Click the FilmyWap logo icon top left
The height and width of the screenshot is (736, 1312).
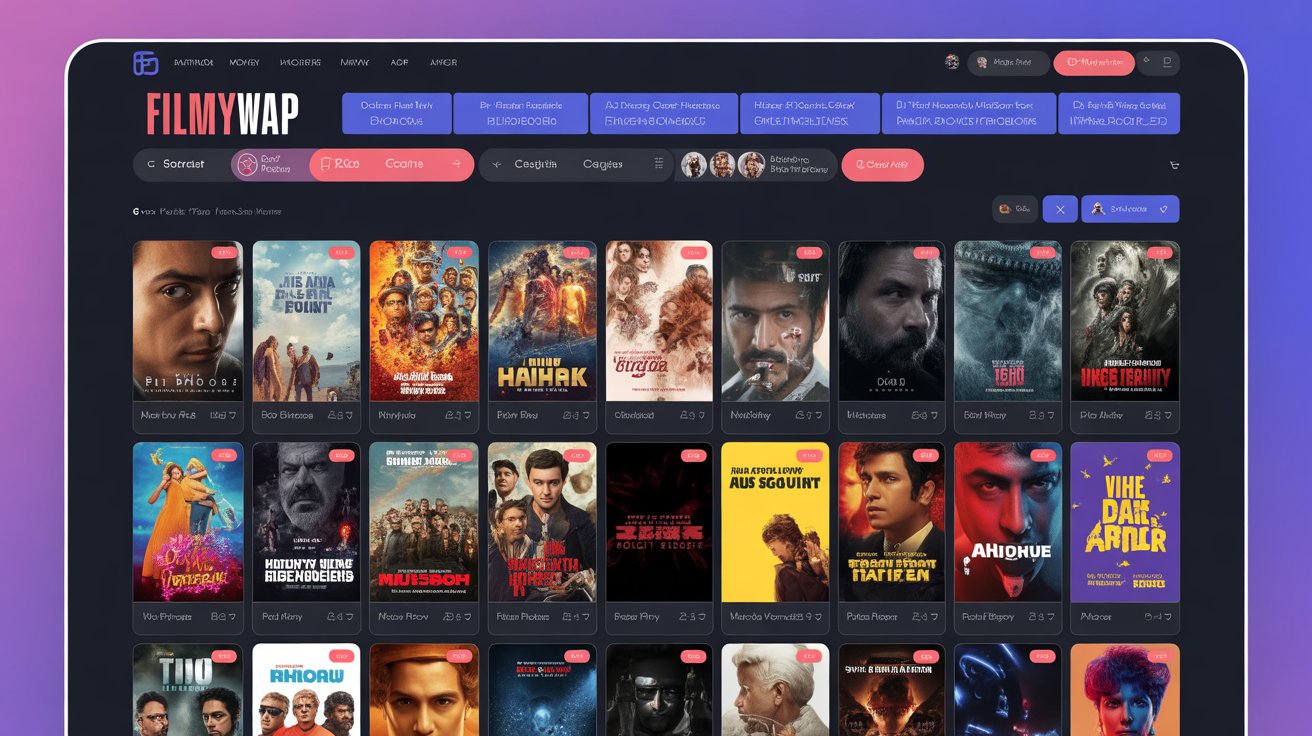pyautogui.click(x=147, y=62)
